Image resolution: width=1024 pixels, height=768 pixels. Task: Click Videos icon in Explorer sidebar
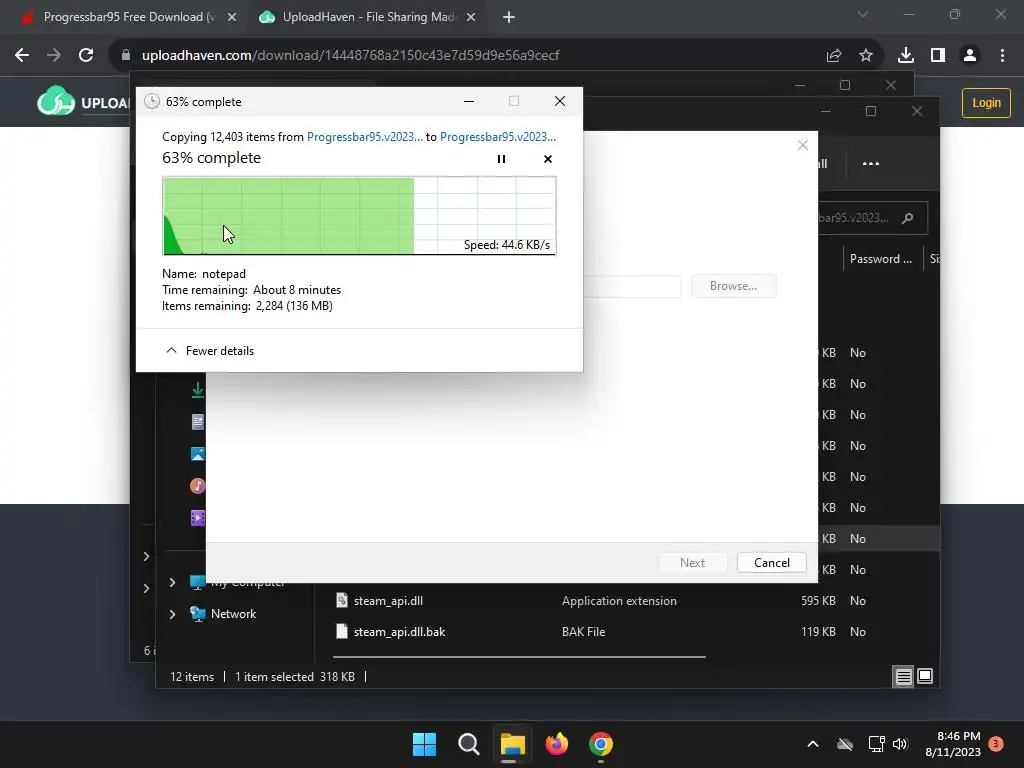[x=197, y=518]
